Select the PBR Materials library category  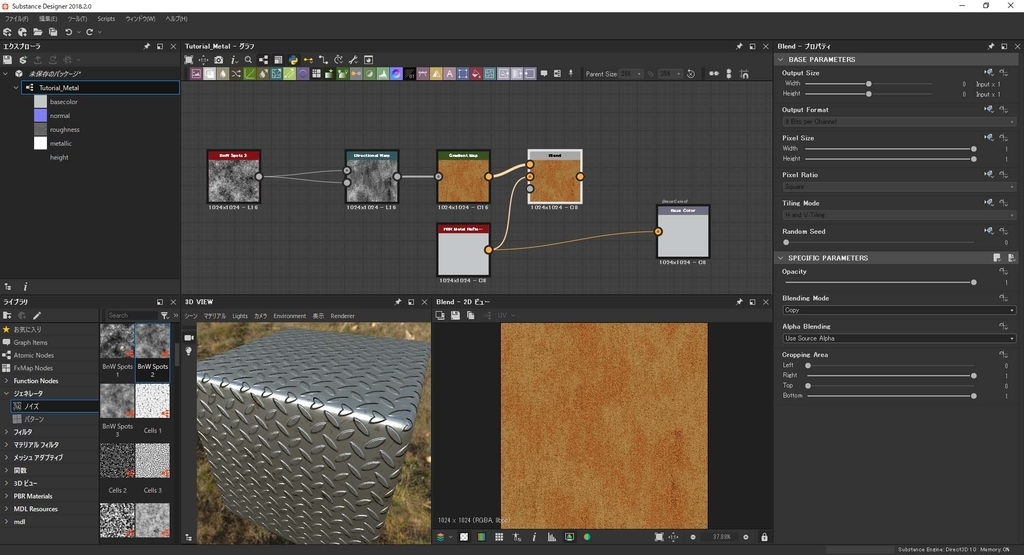tap(33, 496)
